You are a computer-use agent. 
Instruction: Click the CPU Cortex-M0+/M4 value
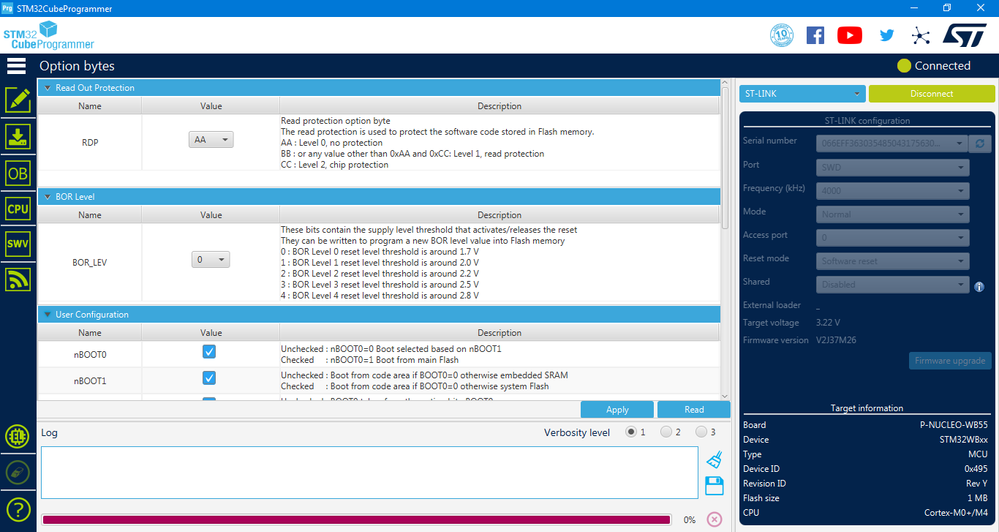click(956, 513)
